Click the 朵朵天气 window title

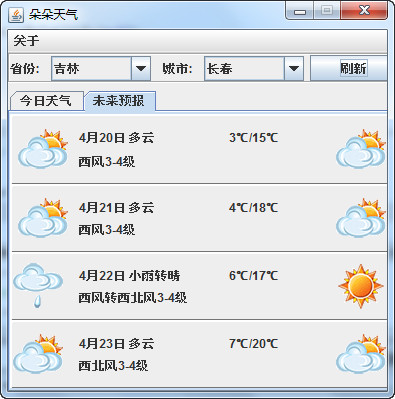[x=53, y=15]
